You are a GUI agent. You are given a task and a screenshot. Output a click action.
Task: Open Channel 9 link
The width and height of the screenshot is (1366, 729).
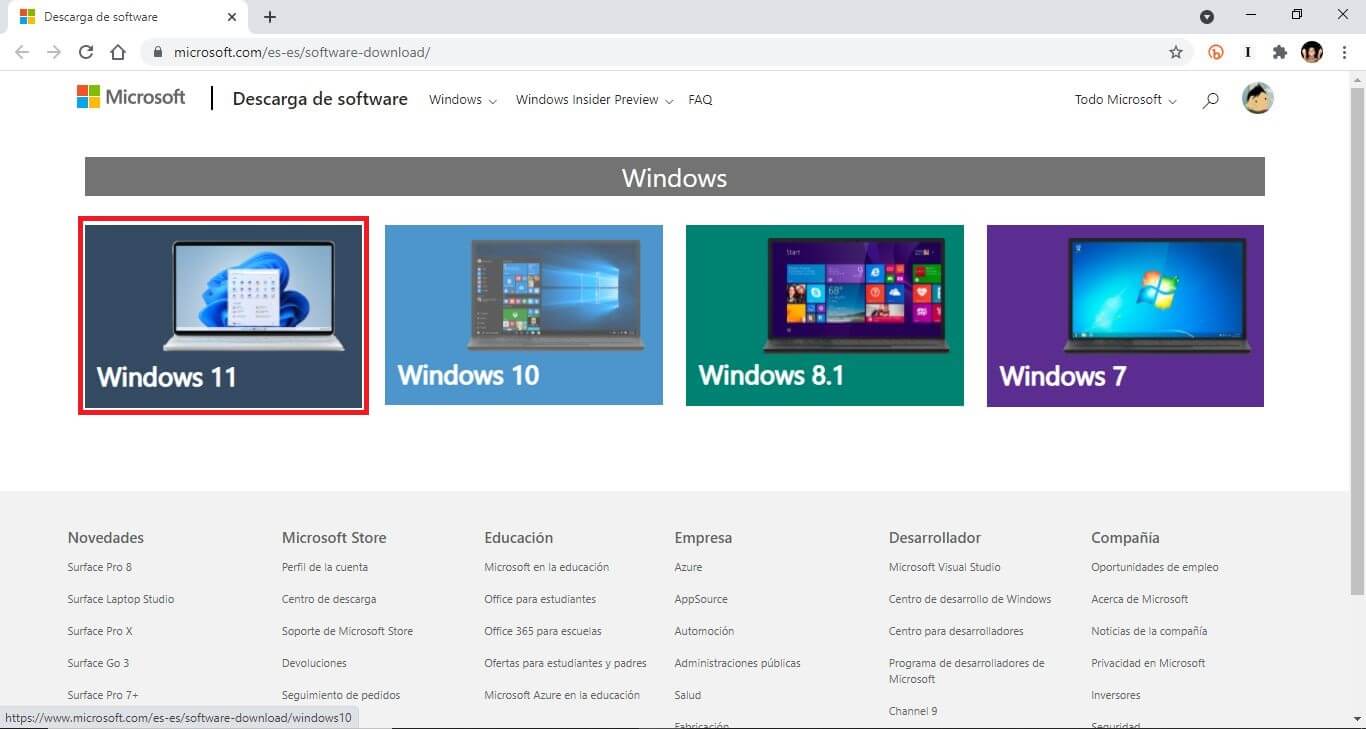coord(913,711)
